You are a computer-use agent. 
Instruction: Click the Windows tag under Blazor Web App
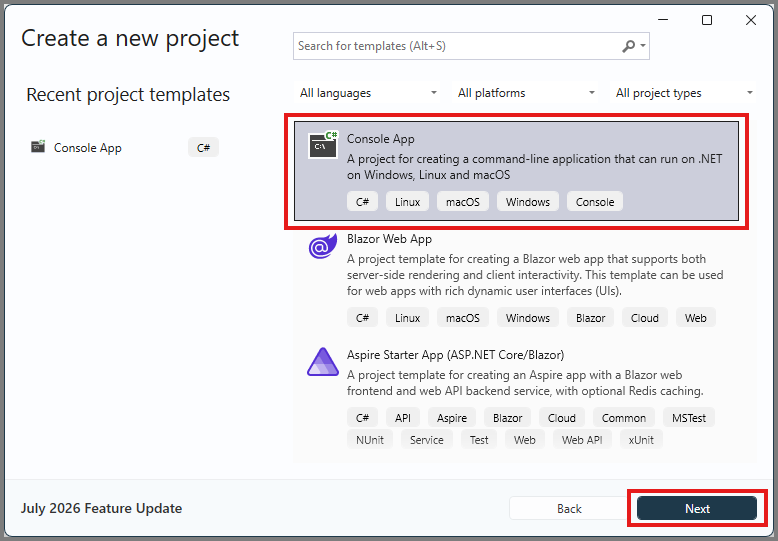[527, 318]
